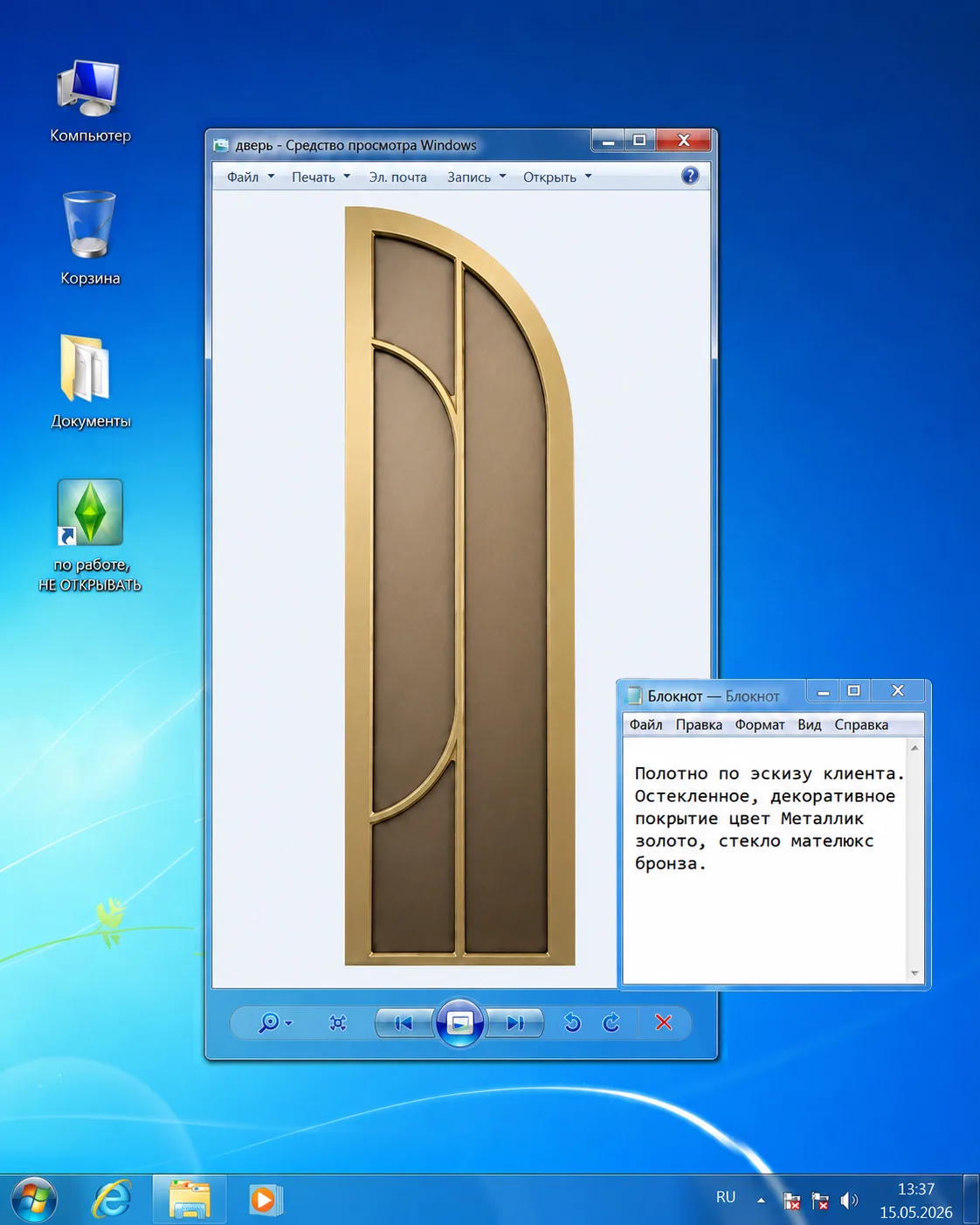Delete the image with the red X

coord(664,1022)
